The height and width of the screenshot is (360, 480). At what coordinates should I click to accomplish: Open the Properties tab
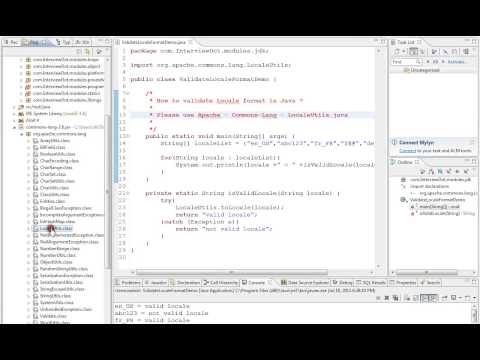(403, 283)
